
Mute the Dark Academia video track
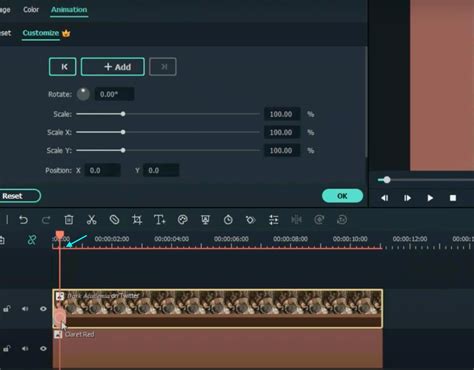(25, 309)
